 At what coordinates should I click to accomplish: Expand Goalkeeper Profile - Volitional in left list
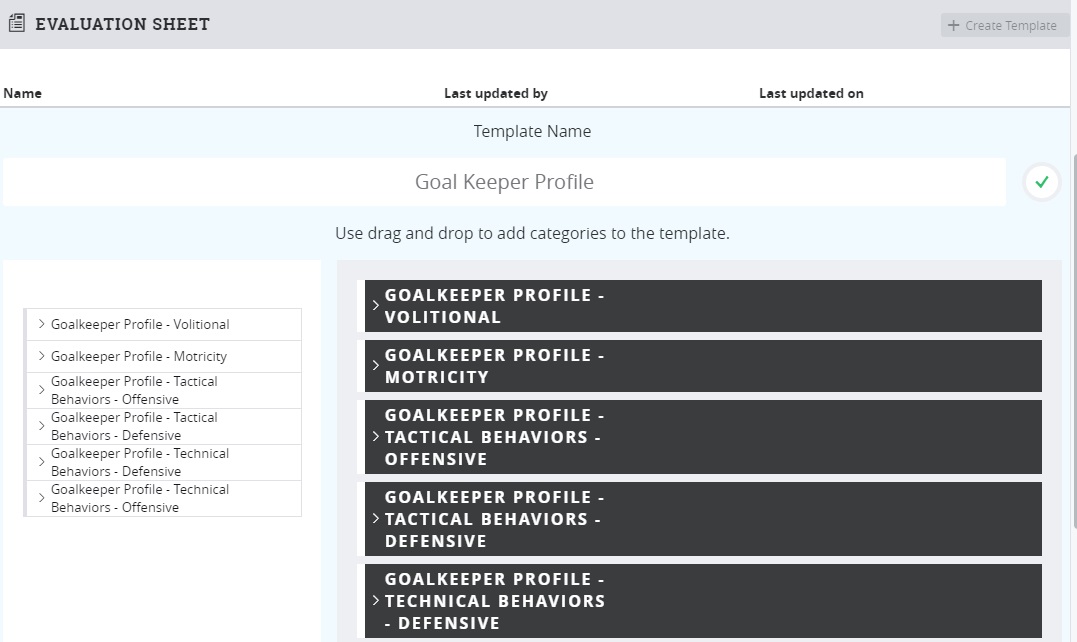tap(42, 324)
